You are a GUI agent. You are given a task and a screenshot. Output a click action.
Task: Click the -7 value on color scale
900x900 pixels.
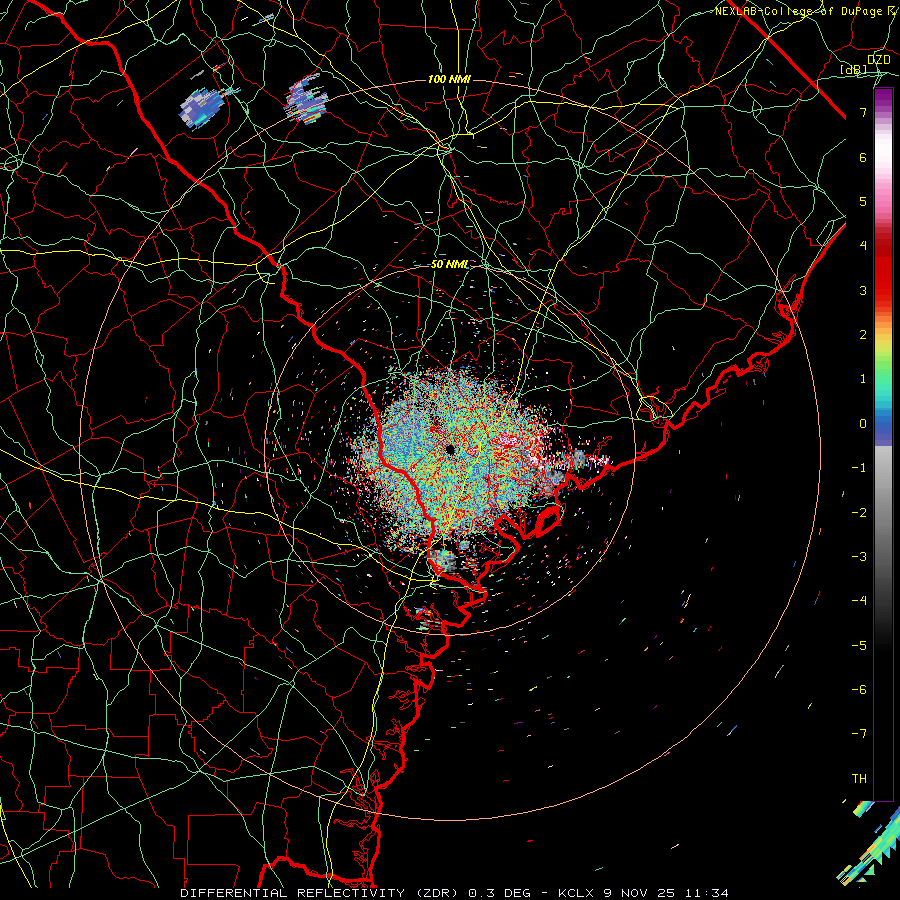point(859,734)
